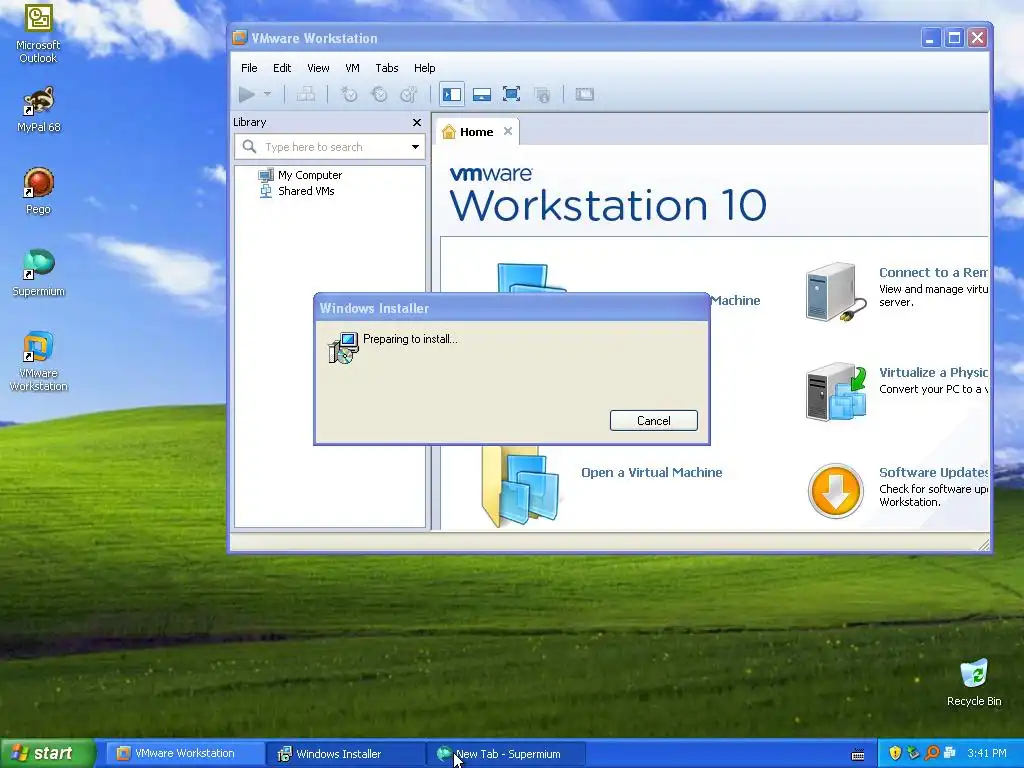Close the Home tab with its X
Image resolution: width=1024 pixels, height=768 pixels.
[507, 131]
